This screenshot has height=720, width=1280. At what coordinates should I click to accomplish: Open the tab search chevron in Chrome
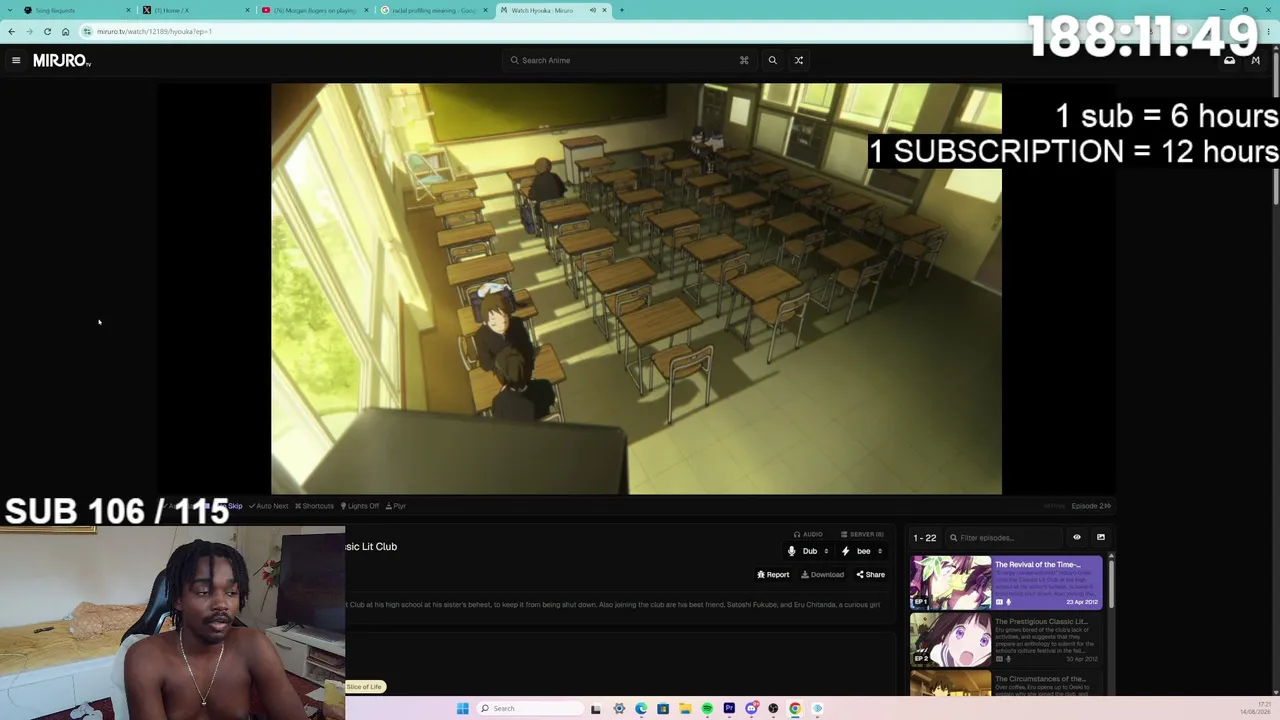pyautogui.click(x=11, y=10)
